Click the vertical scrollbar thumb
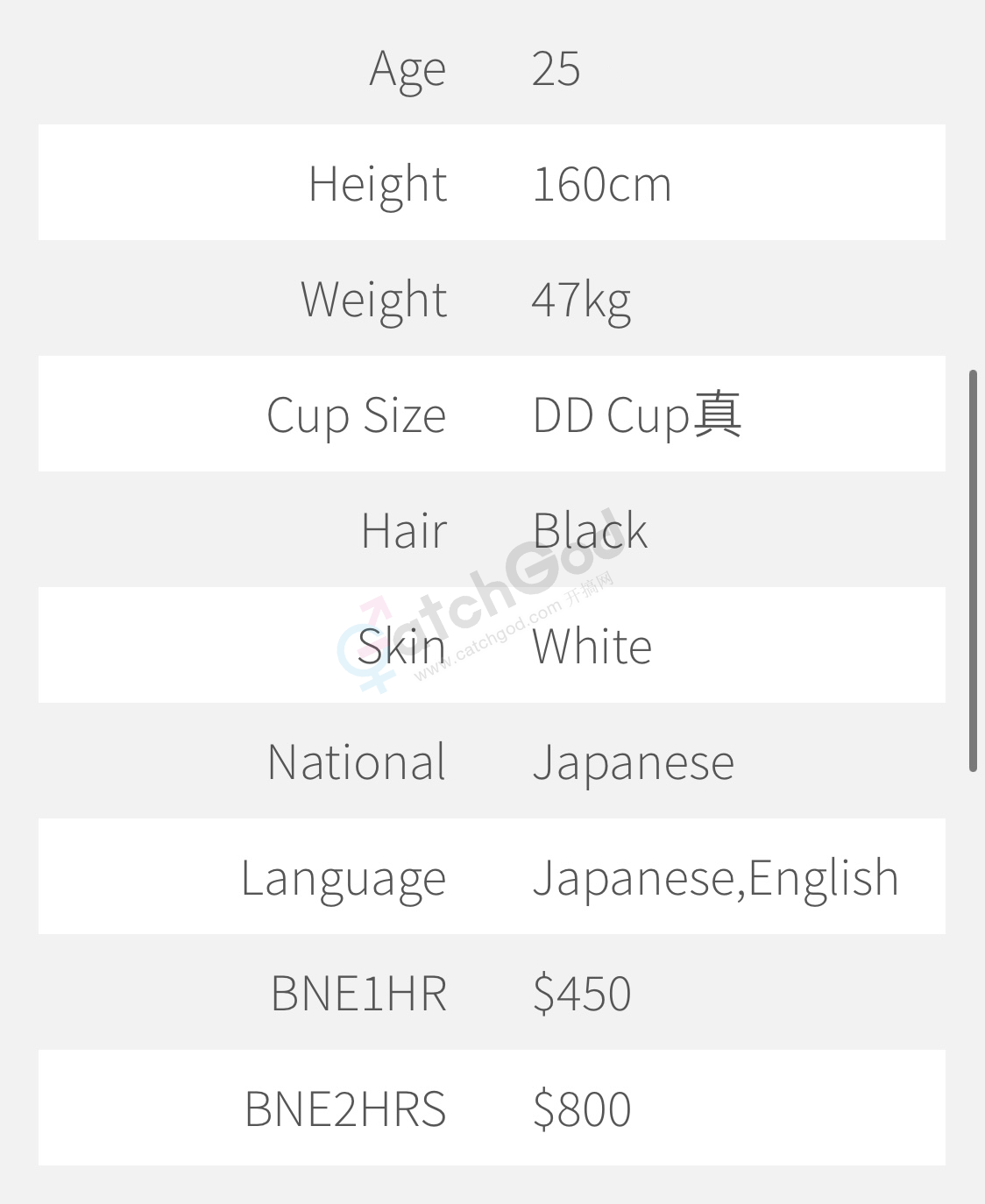 973,570
